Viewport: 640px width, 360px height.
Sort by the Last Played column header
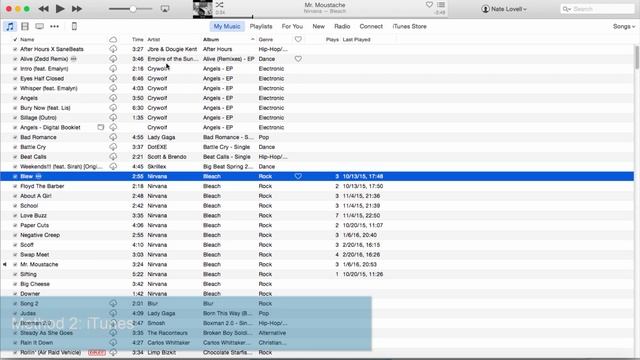pyautogui.click(x=357, y=40)
